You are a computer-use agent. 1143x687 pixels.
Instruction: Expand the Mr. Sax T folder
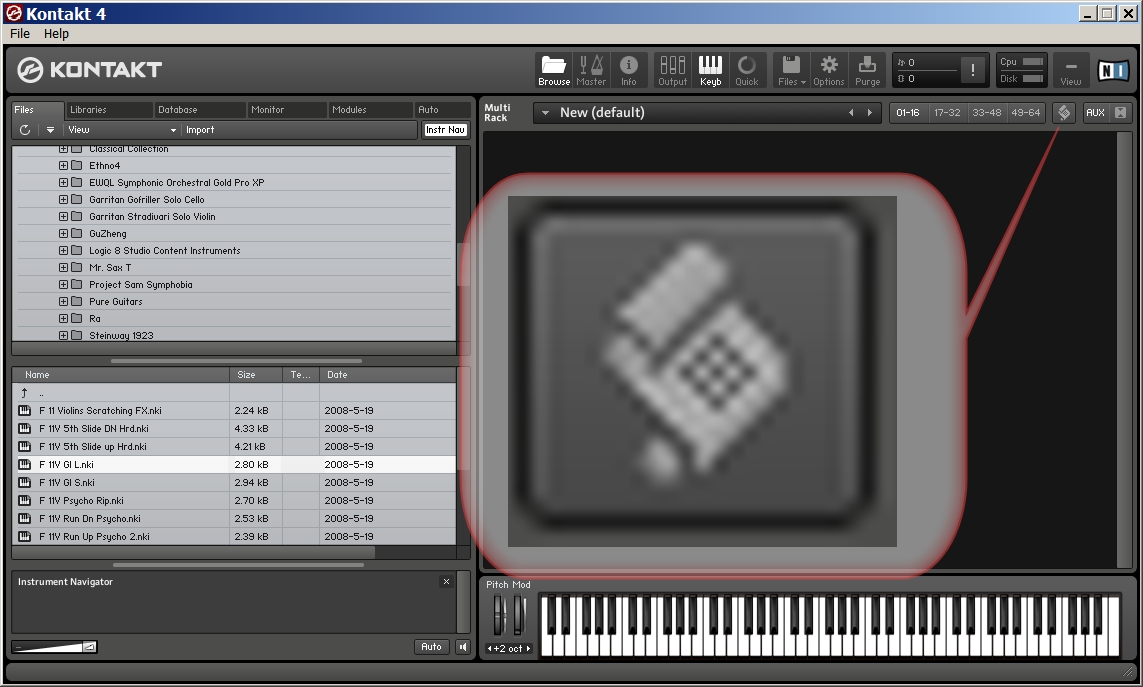click(x=63, y=268)
